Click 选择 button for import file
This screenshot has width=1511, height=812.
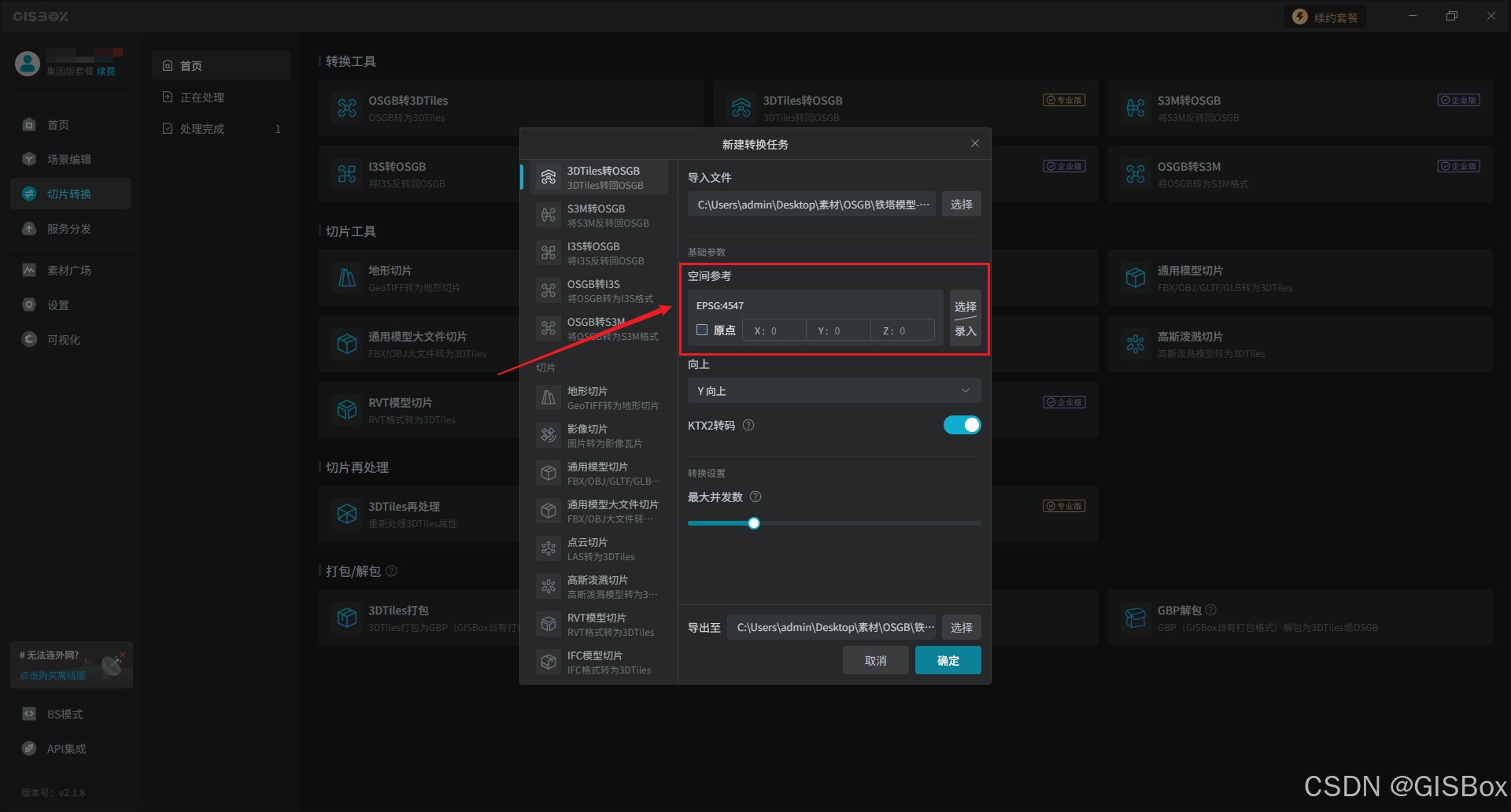[x=962, y=204]
